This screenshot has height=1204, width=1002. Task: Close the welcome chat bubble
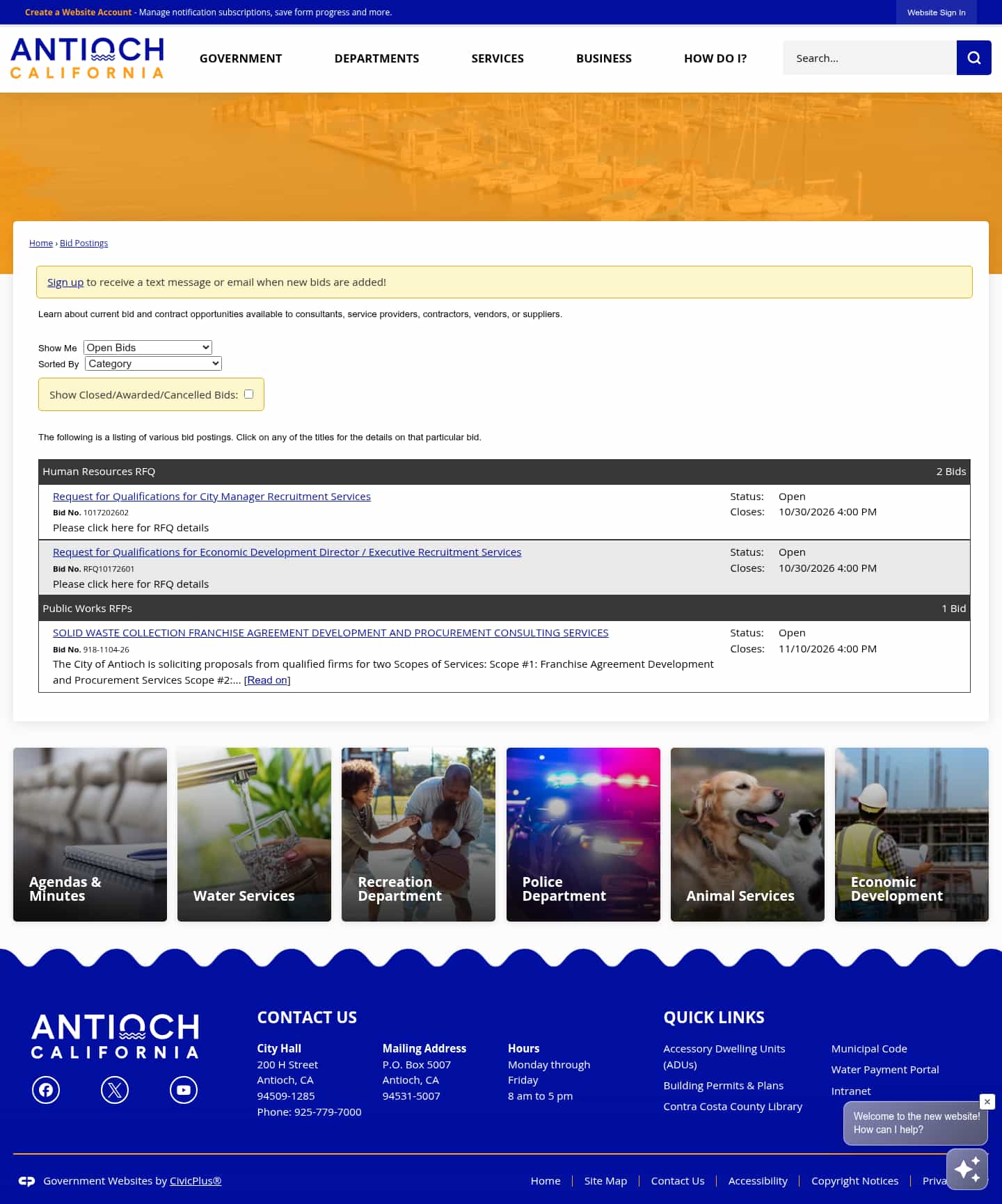(987, 1102)
